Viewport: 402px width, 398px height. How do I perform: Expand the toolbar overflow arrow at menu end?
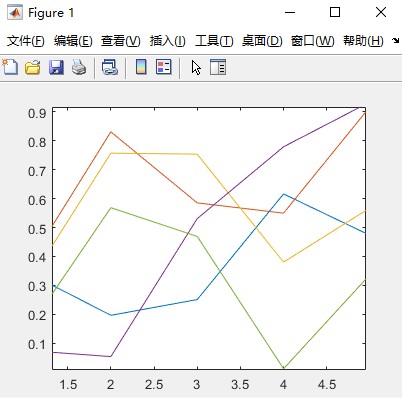tap(396, 41)
